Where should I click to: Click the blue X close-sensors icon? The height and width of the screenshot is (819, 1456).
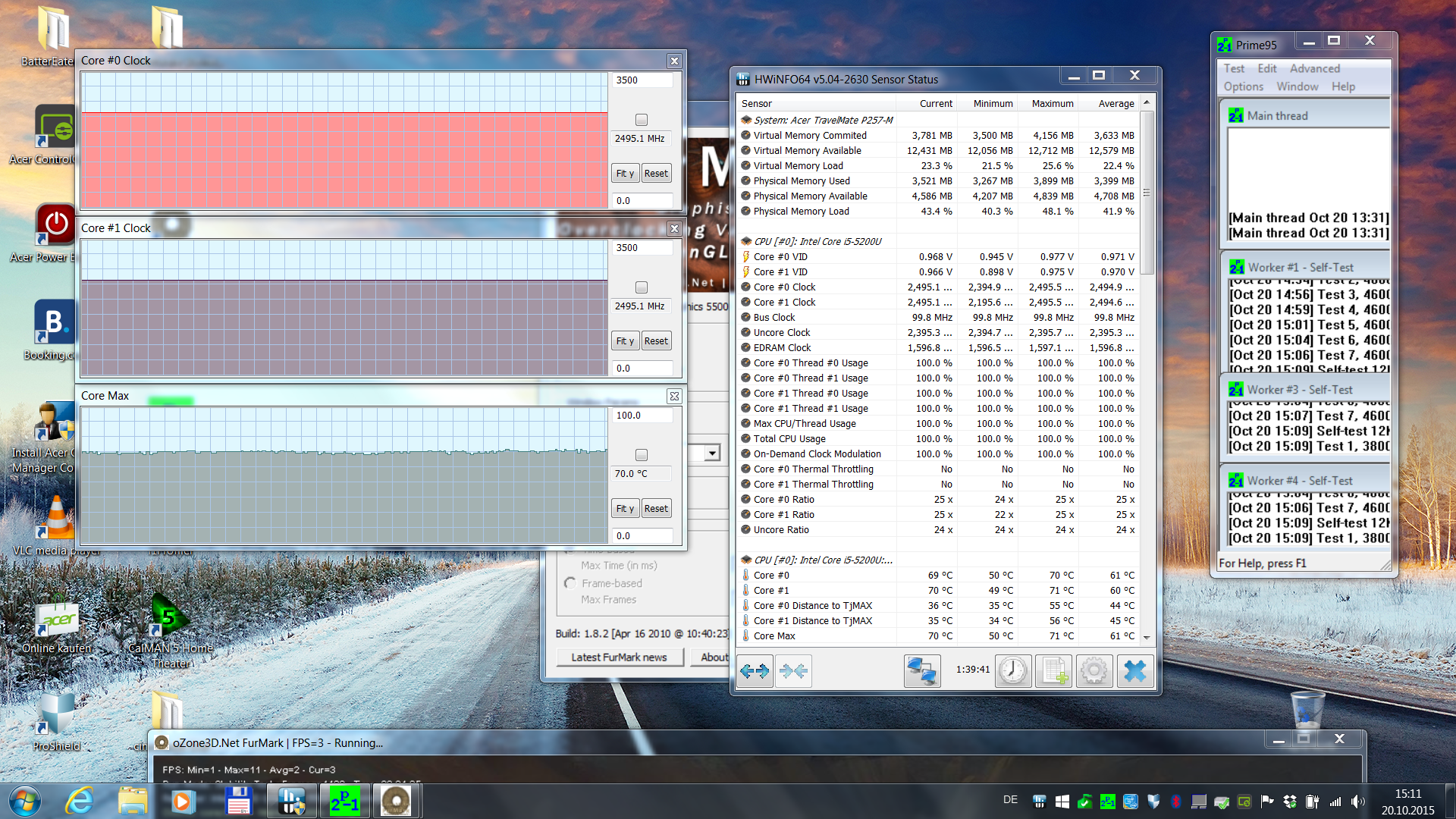pyautogui.click(x=1134, y=671)
